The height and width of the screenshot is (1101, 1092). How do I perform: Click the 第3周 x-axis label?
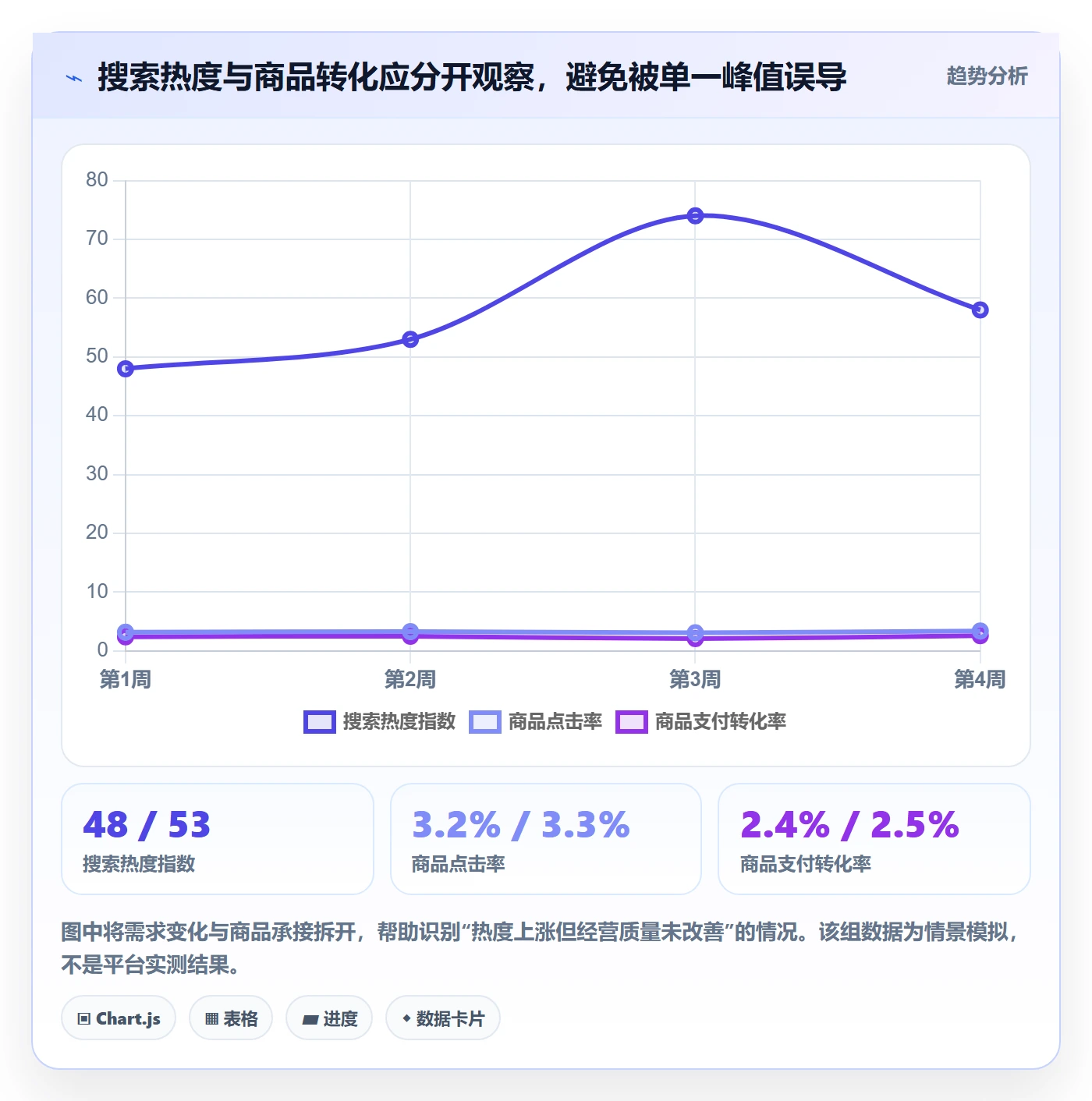point(695,680)
